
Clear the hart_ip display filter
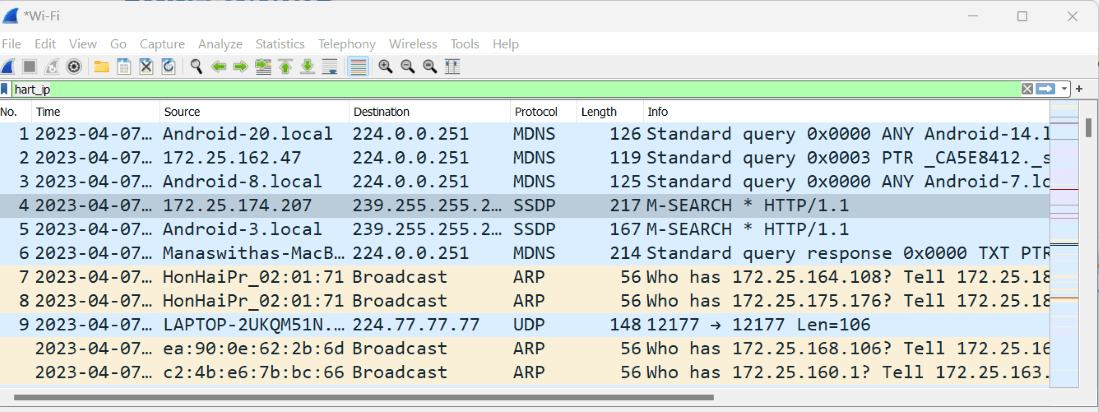[x=1027, y=89]
